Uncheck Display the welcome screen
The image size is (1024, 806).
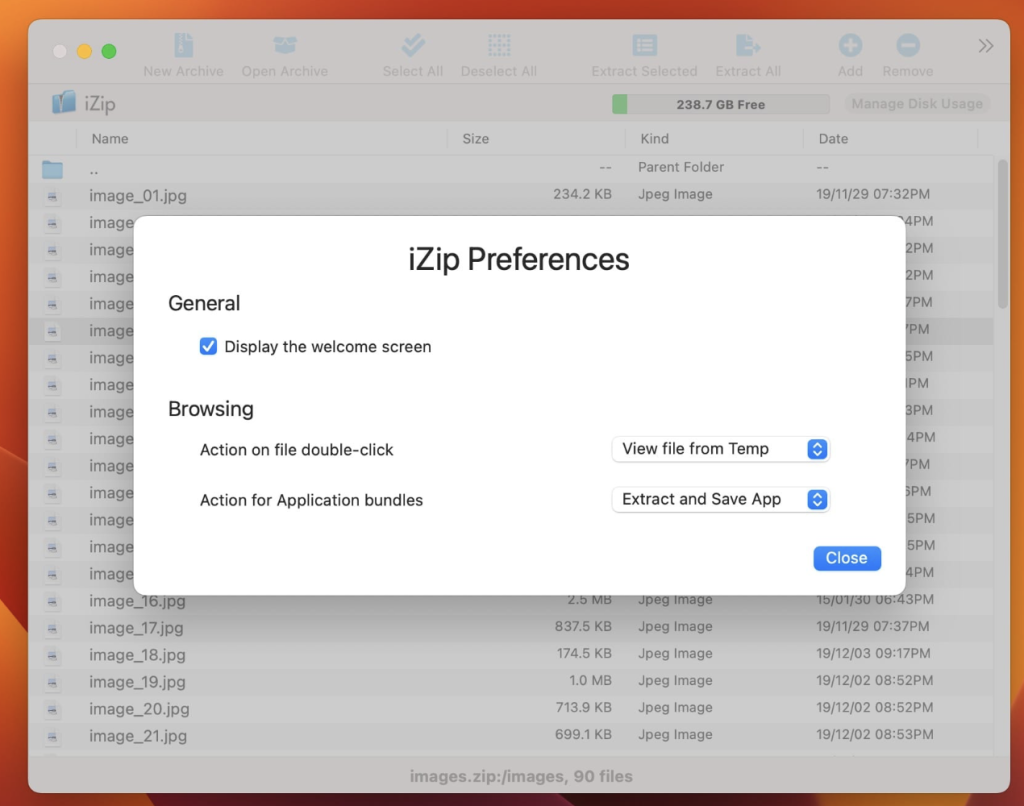pos(208,346)
